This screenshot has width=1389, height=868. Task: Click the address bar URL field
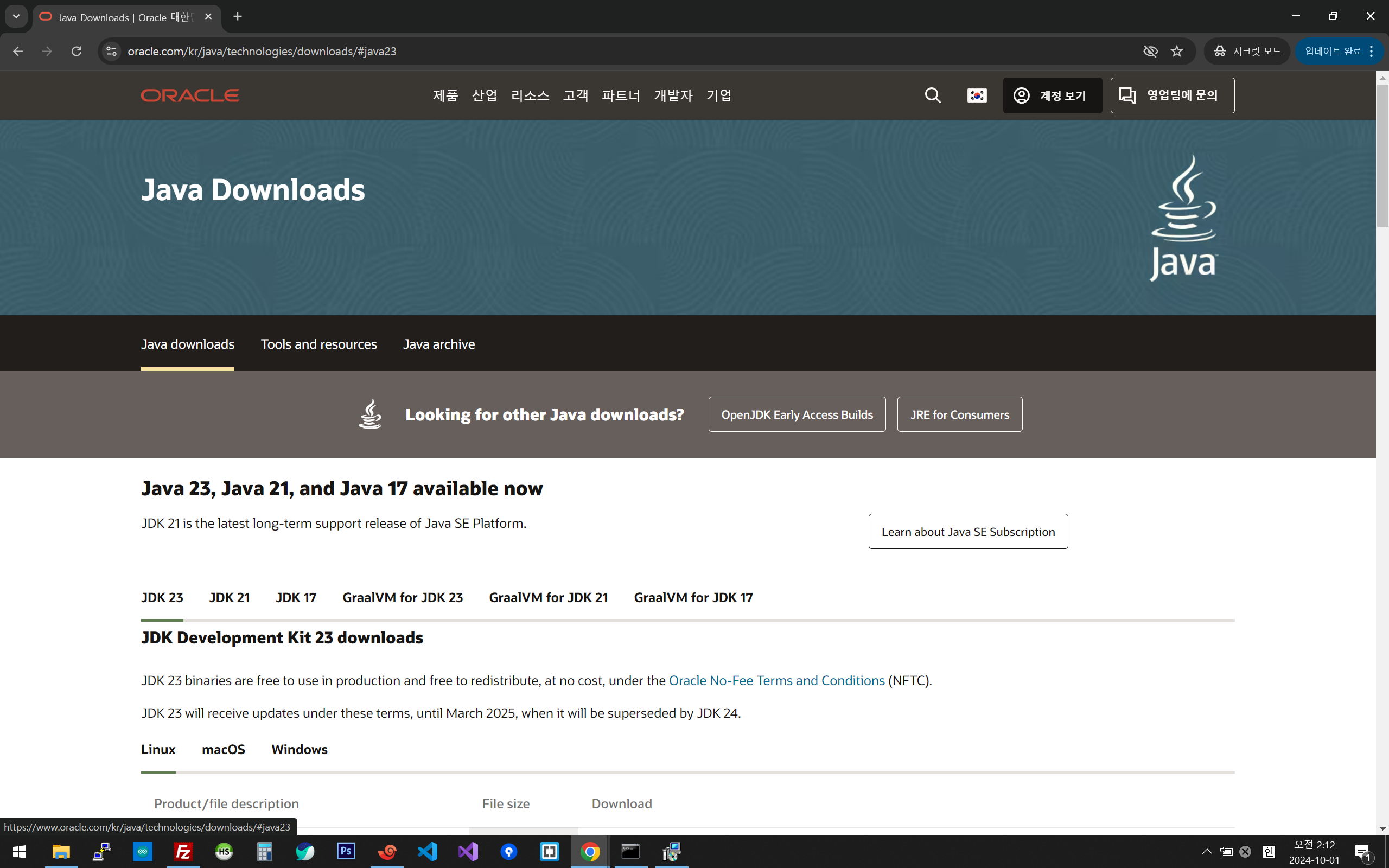tap(574, 51)
